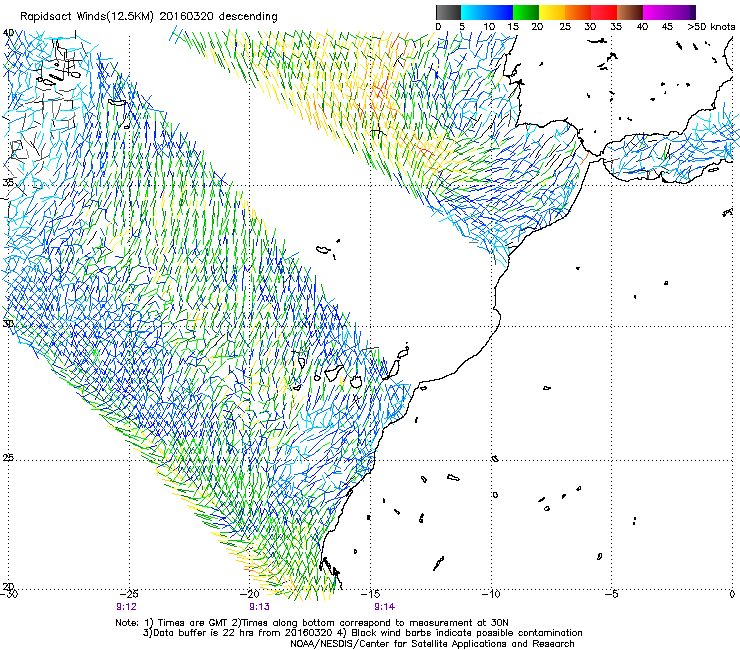Viewport: 740px width, 650px height.
Task: Click the NOAA/NESDIS credit line
Action: 432,644
